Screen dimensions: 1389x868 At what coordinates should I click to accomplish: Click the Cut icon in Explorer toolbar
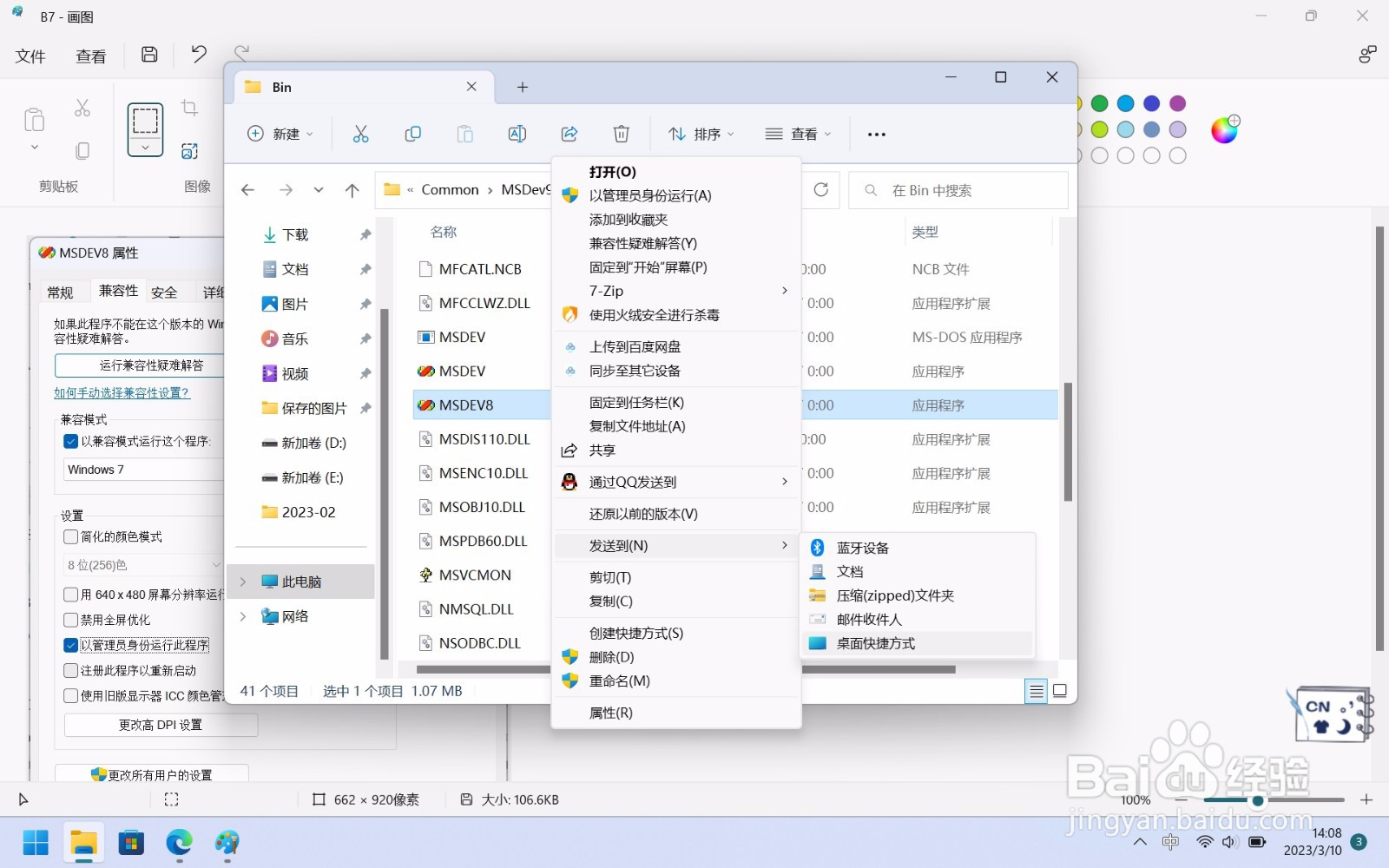tap(360, 134)
